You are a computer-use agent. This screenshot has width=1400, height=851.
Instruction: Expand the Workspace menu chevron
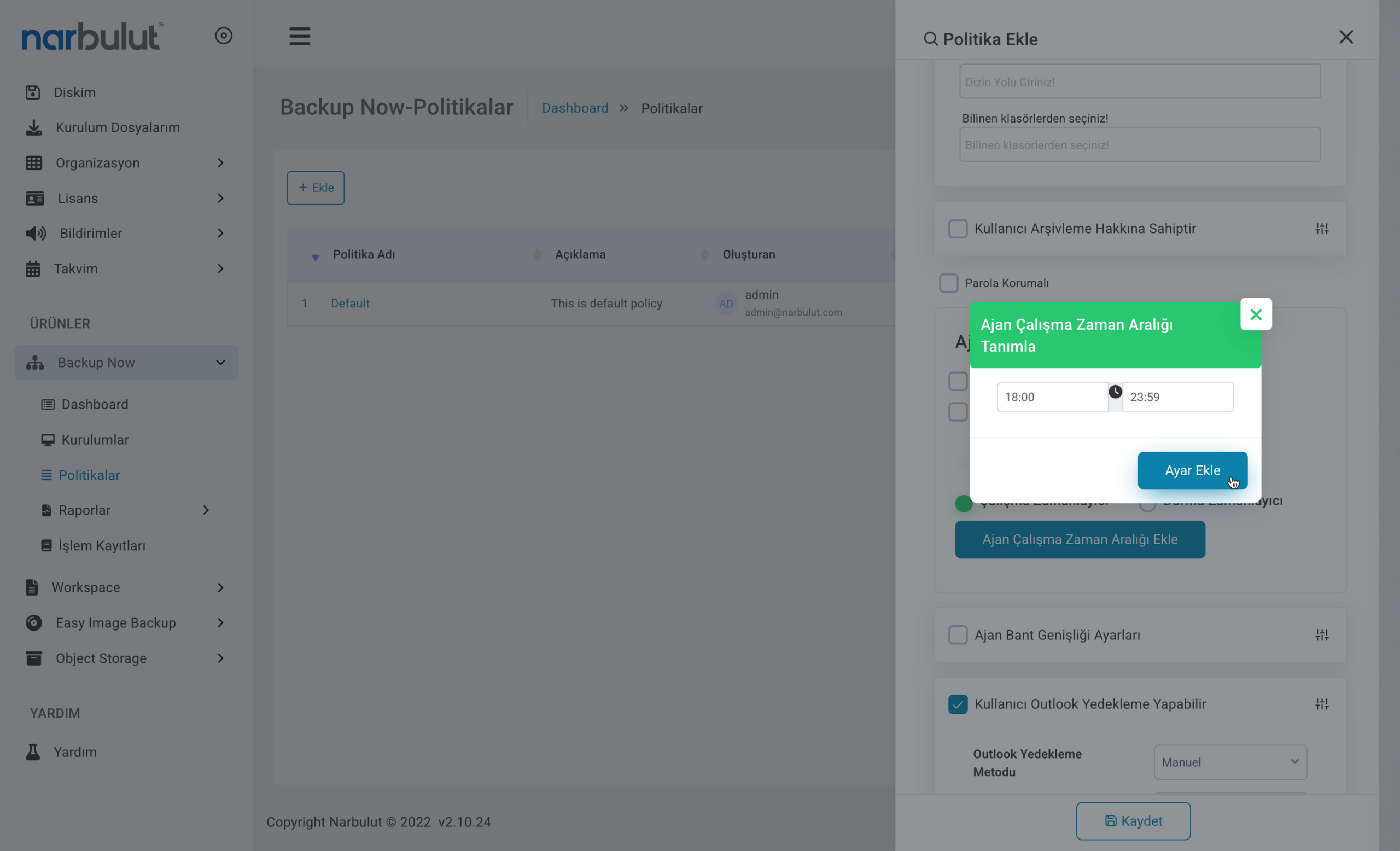point(220,587)
